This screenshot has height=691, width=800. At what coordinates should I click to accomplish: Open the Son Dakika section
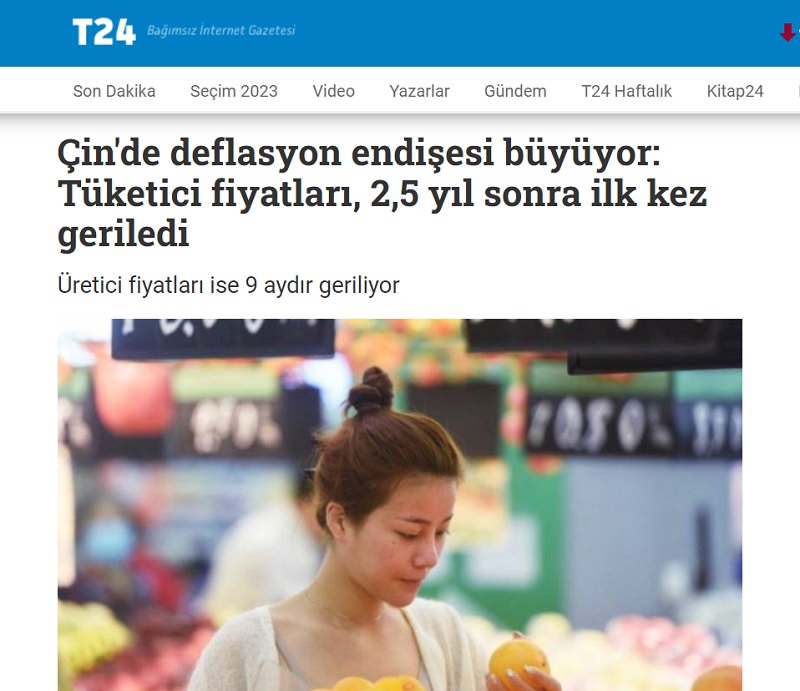[x=114, y=91]
